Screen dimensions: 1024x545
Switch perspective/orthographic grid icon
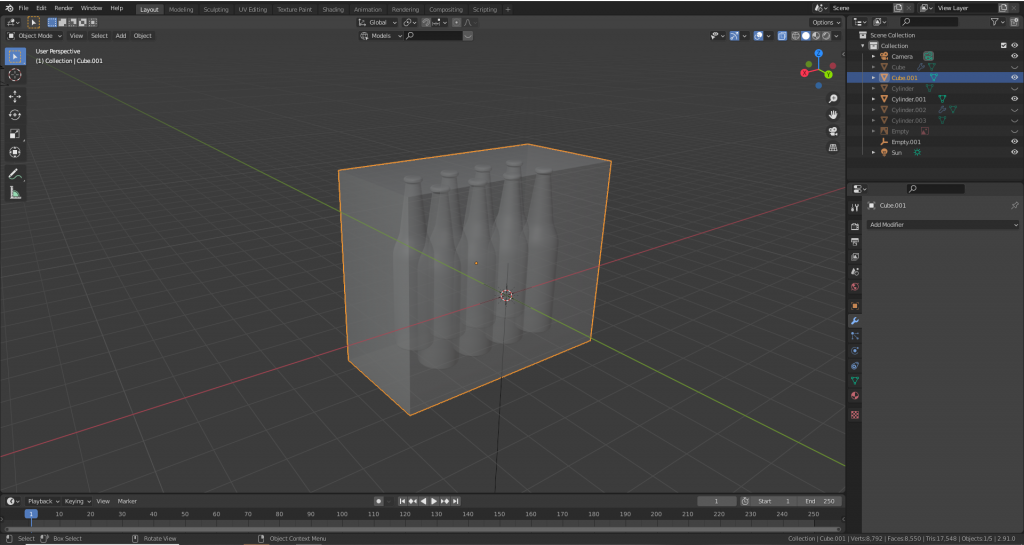point(833,148)
